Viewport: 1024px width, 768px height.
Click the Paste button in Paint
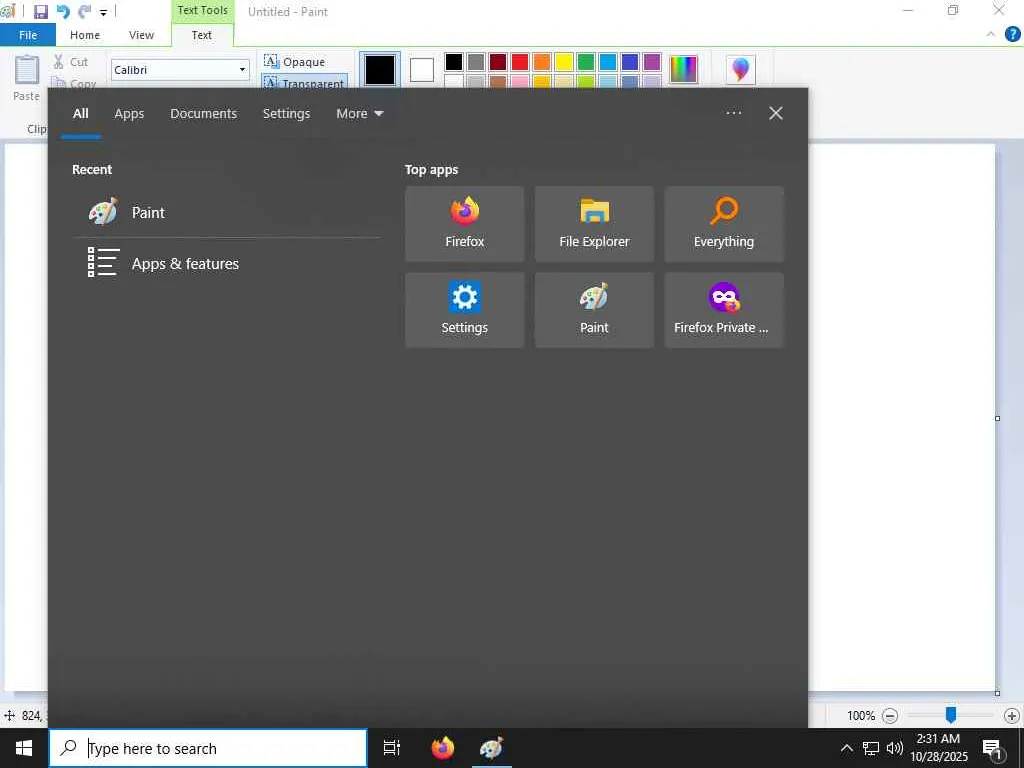click(x=27, y=78)
